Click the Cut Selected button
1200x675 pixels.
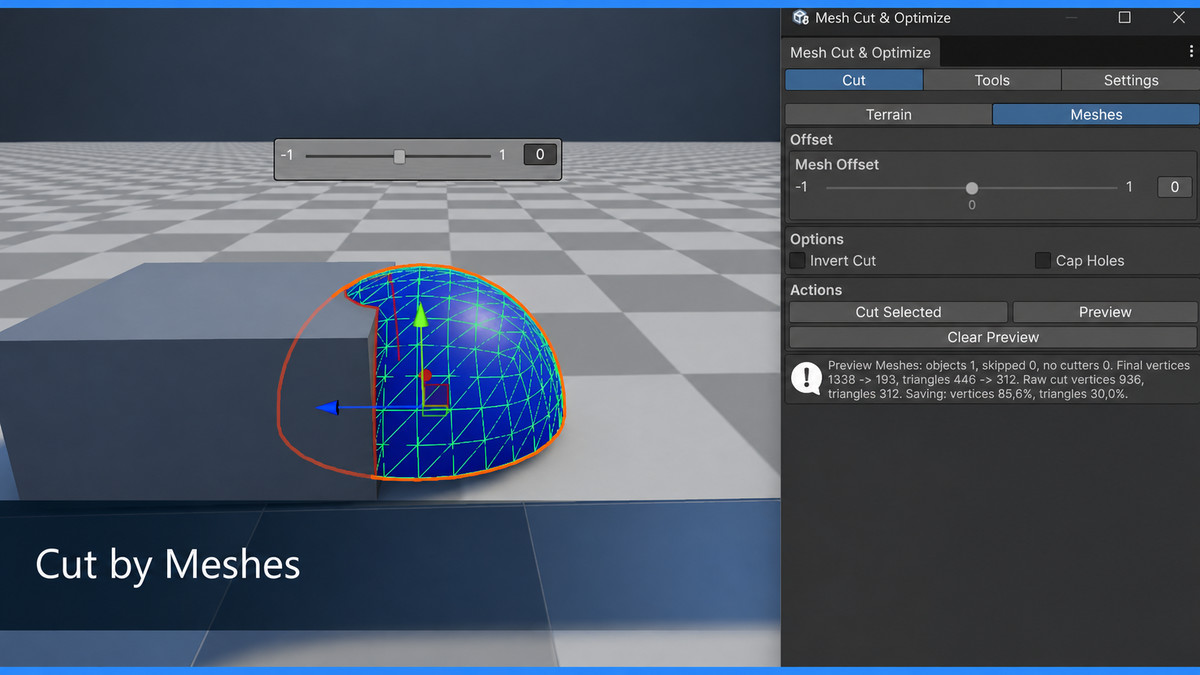click(898, 312)
